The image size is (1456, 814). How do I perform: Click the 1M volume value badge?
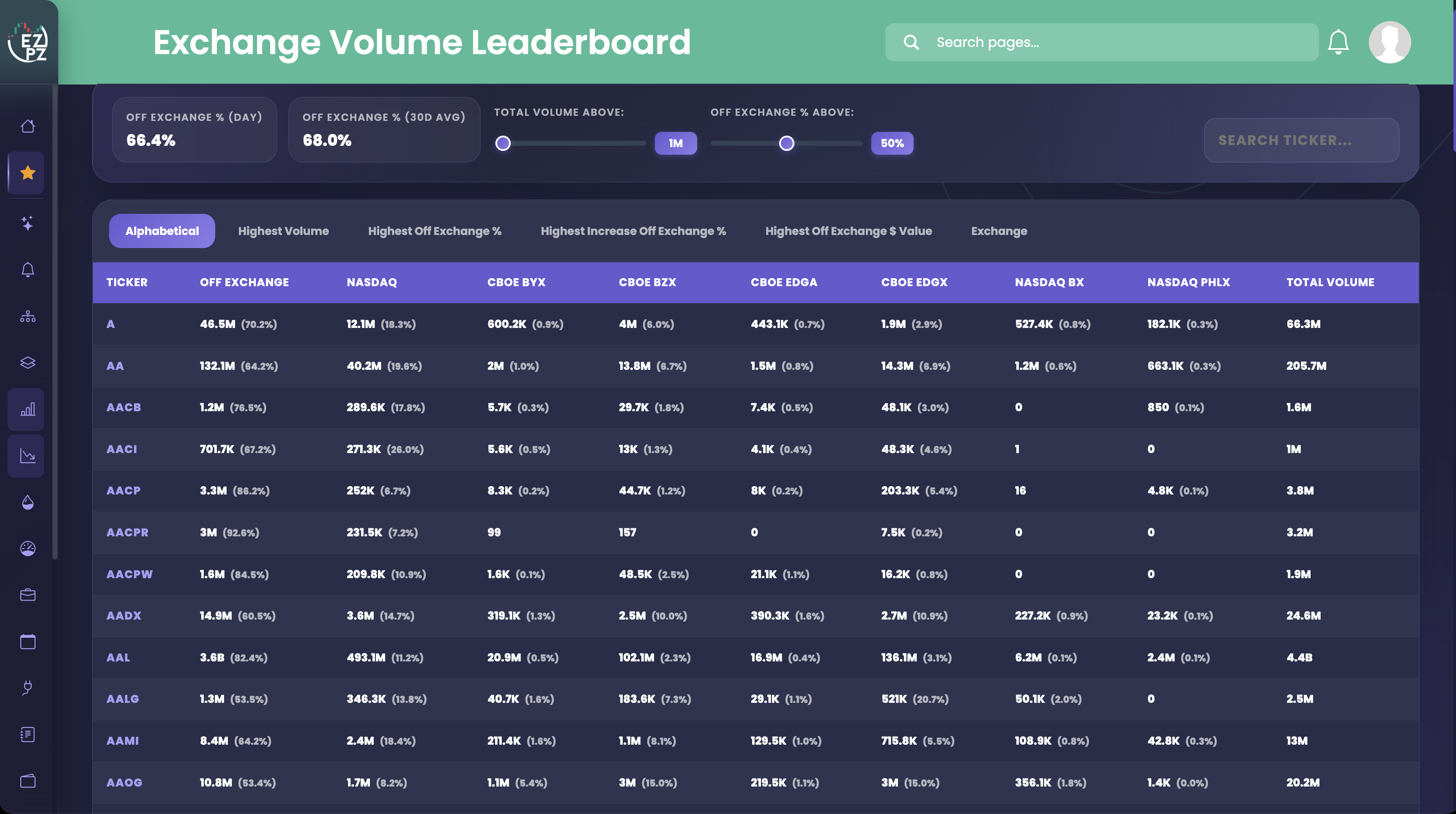[x=676, y=143]
